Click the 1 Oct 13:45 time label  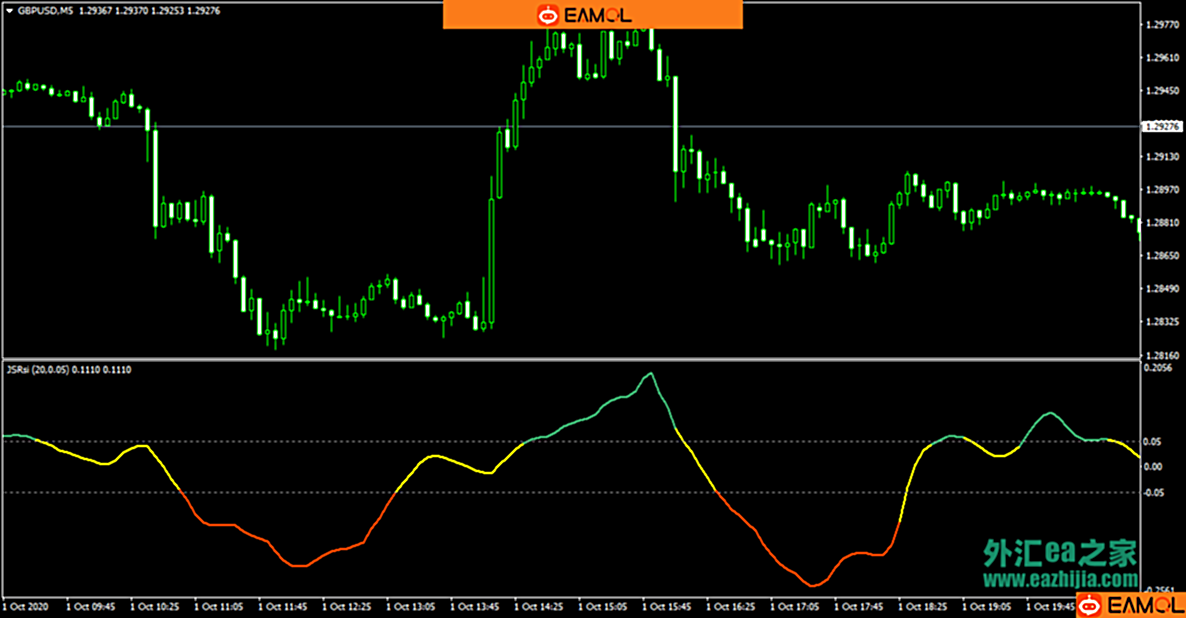476,606
